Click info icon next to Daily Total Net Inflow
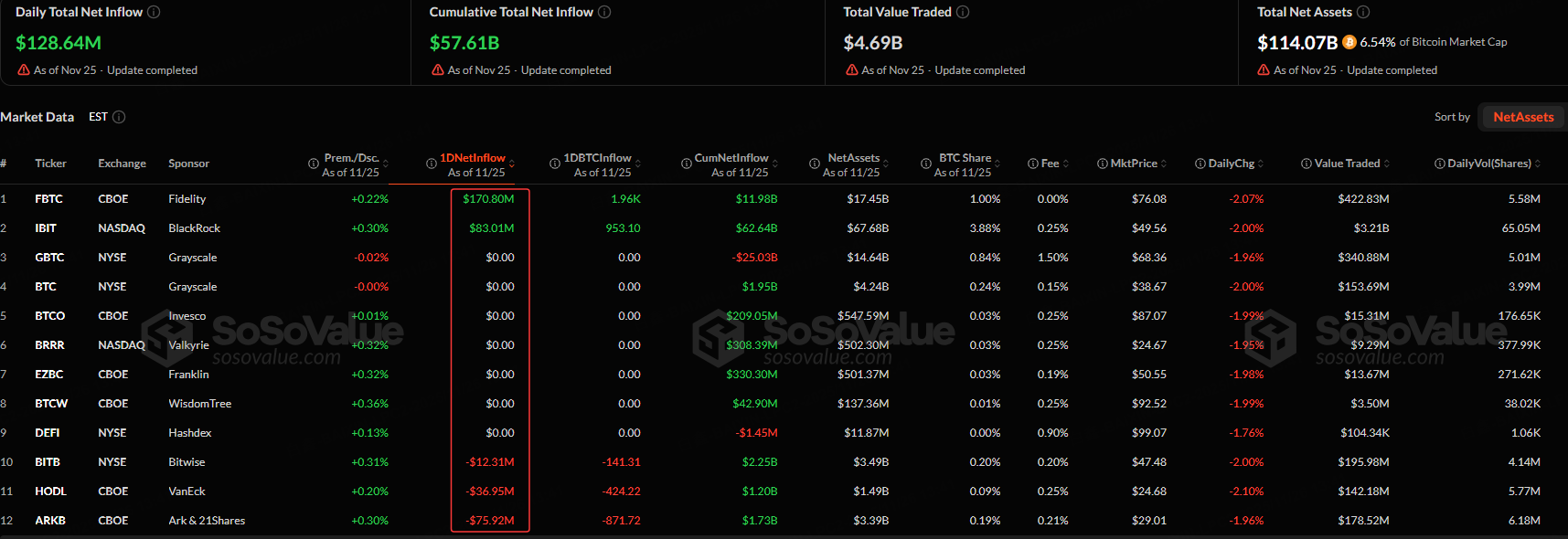Image resolution: width=1568 pixels, height=539 pixels. (154, 12)
